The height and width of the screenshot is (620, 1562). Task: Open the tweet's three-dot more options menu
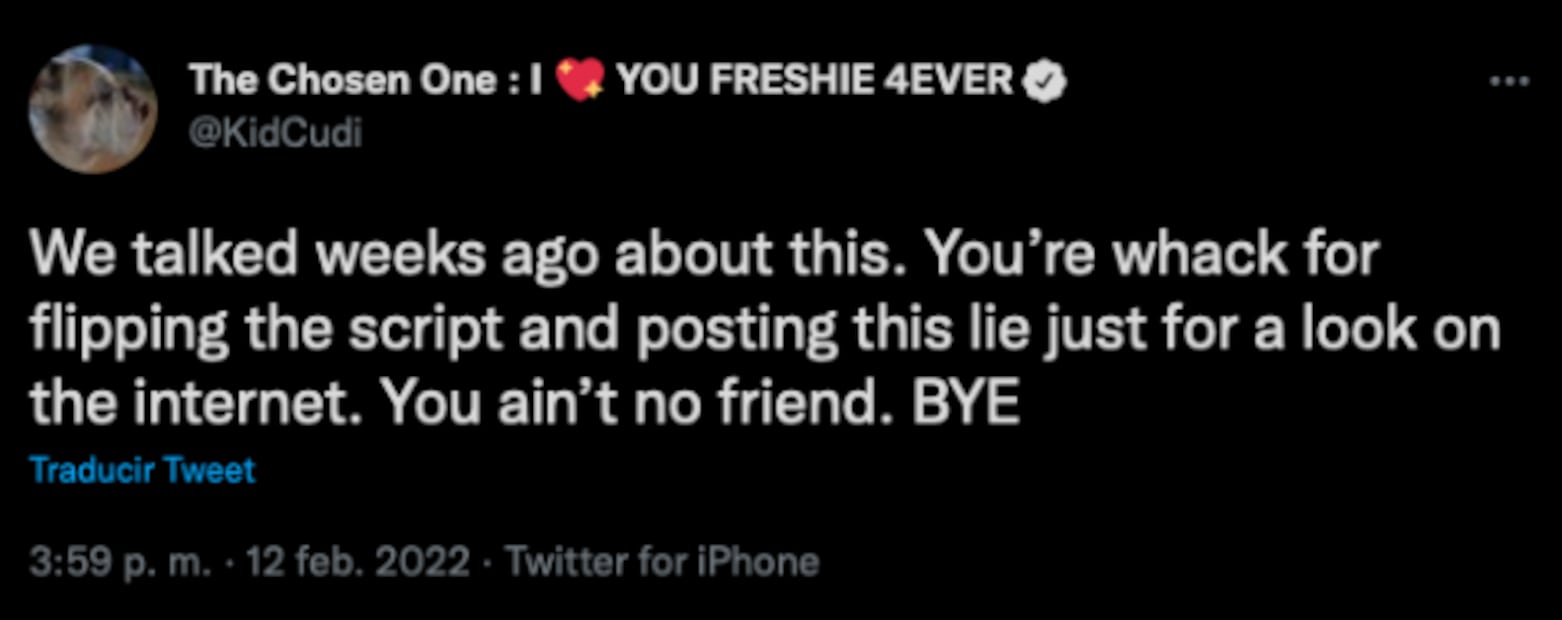pyautogui.click(x=1509, y=82)
